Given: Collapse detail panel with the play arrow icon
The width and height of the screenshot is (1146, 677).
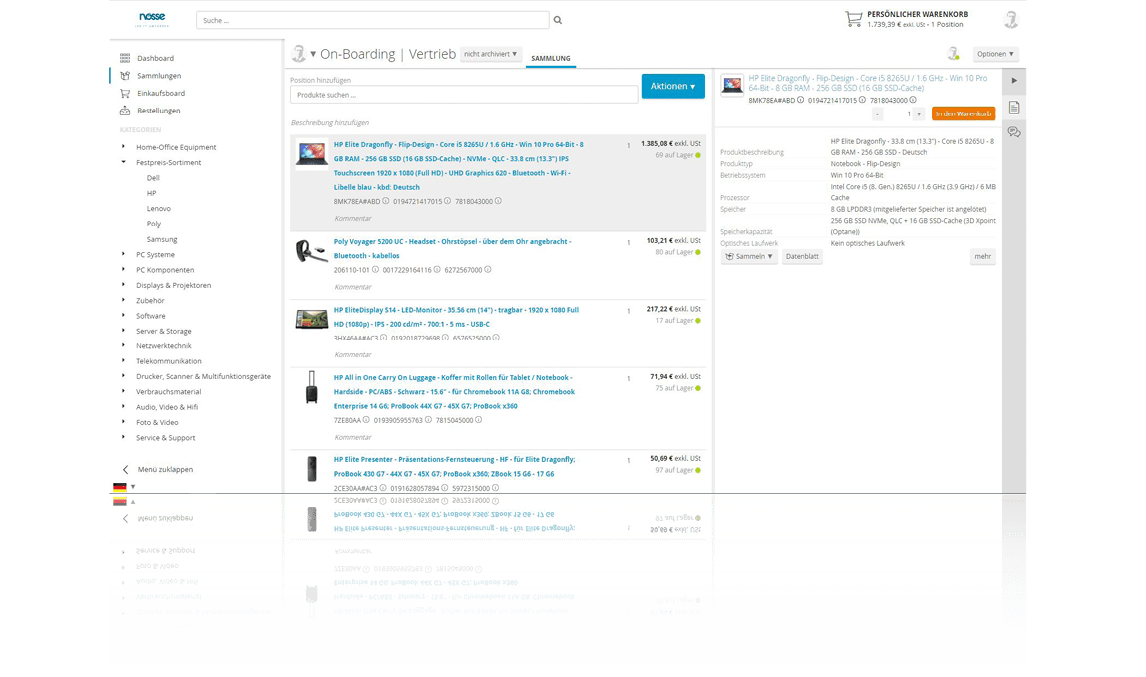Looking at the screenshot, I should (x=1014, y=80).
